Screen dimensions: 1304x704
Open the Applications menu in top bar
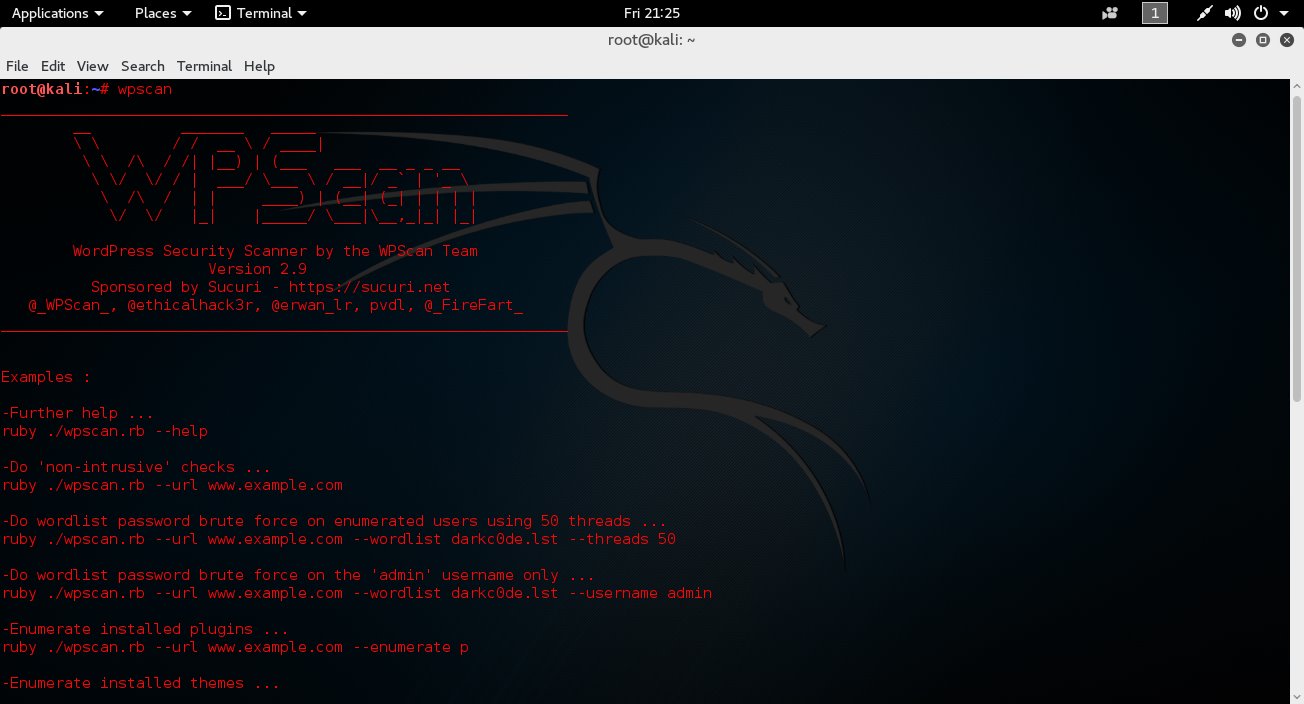(x=57, y=13)
